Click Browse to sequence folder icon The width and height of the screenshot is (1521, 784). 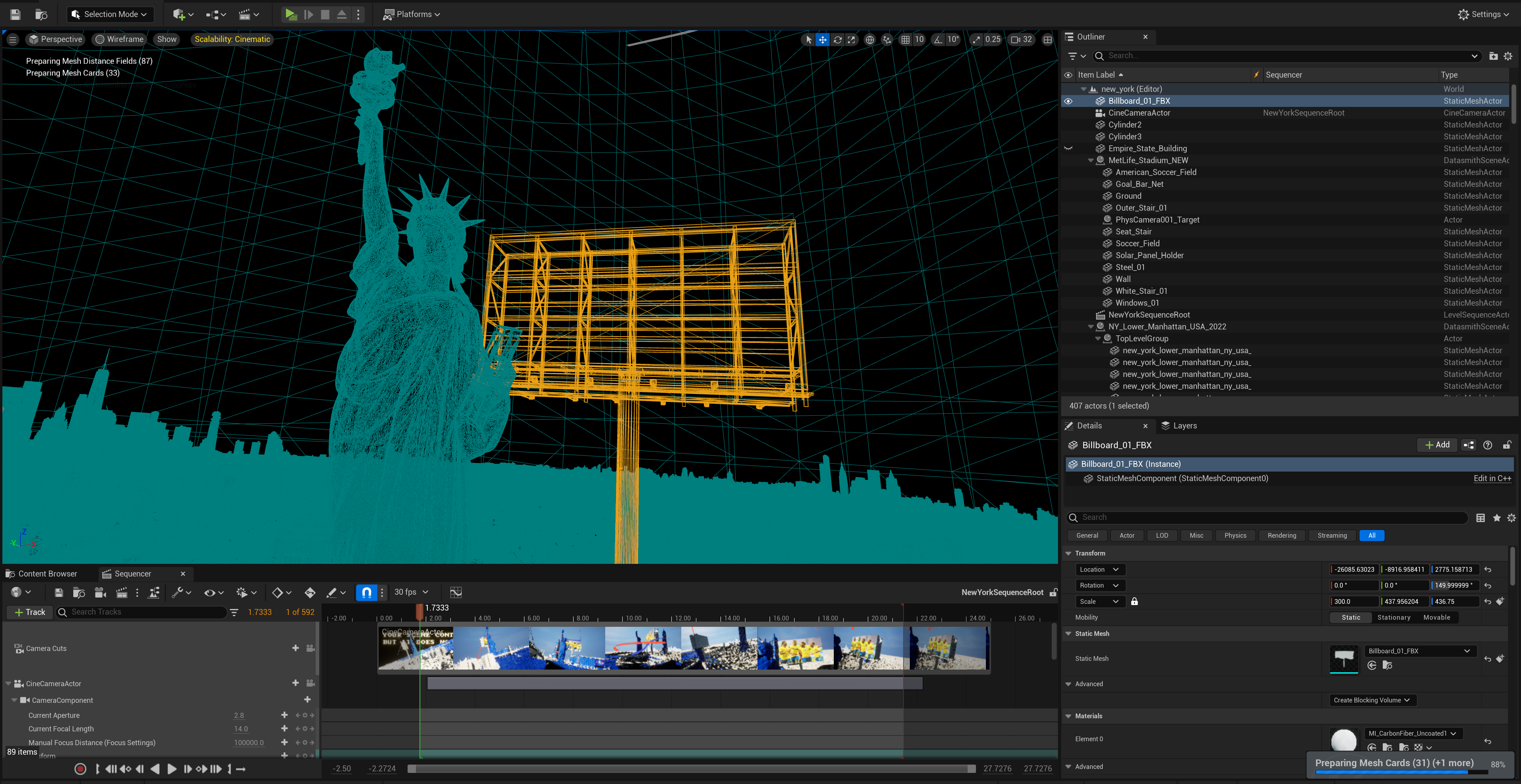[x=78, y=593]
